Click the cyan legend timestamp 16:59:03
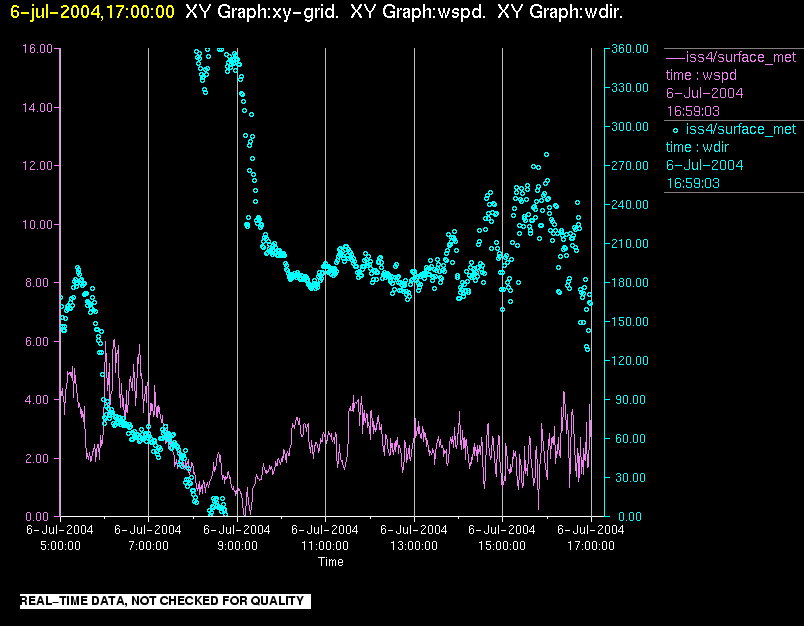The width and height of the screenshot is (804, 626). (693, 183)
